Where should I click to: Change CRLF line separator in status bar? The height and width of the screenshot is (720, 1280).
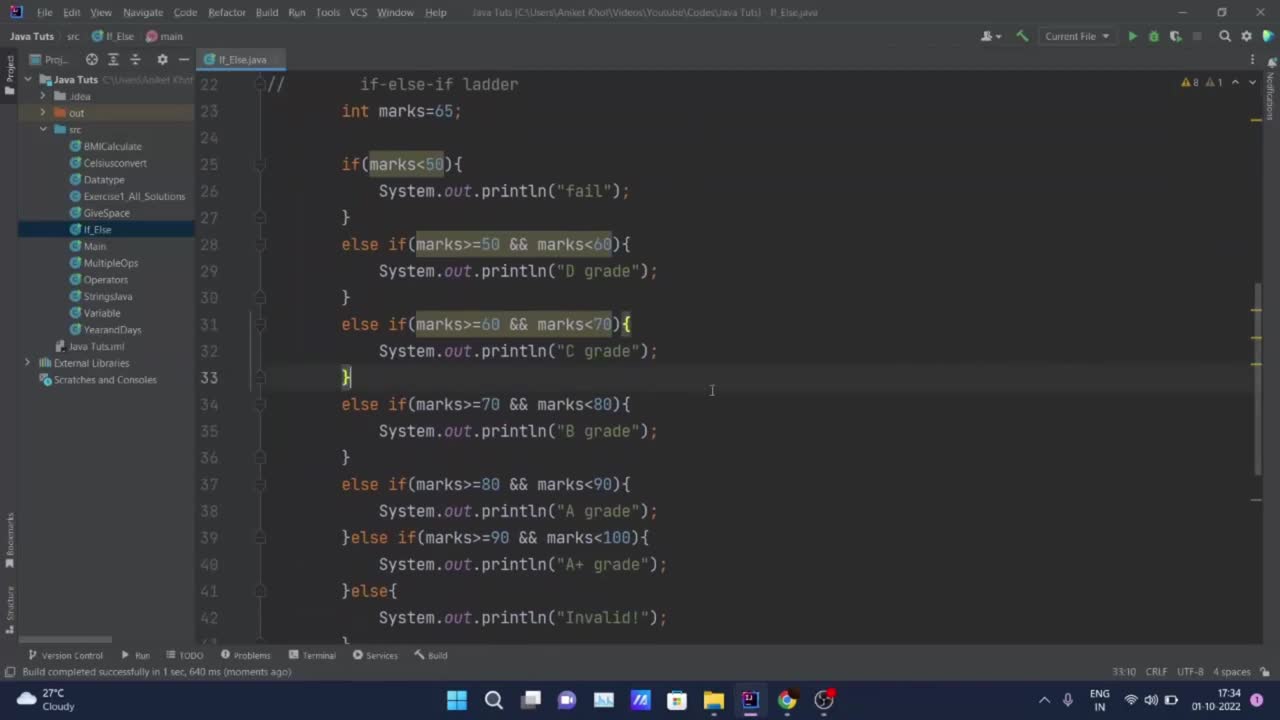1156,672
